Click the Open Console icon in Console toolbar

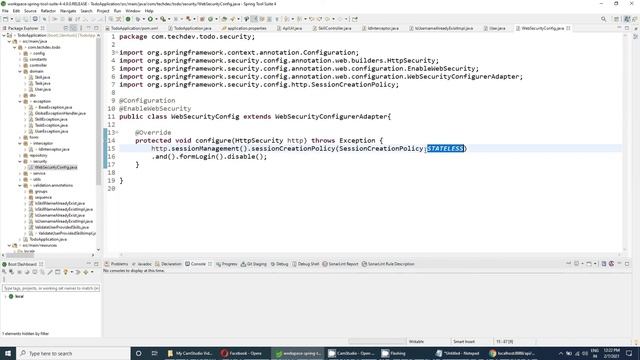590,264
